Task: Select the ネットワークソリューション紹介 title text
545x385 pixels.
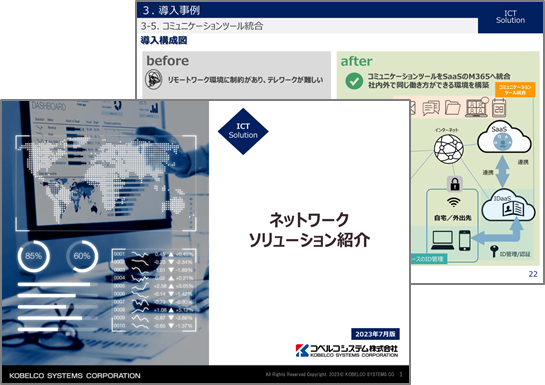Action: point(309,230)
